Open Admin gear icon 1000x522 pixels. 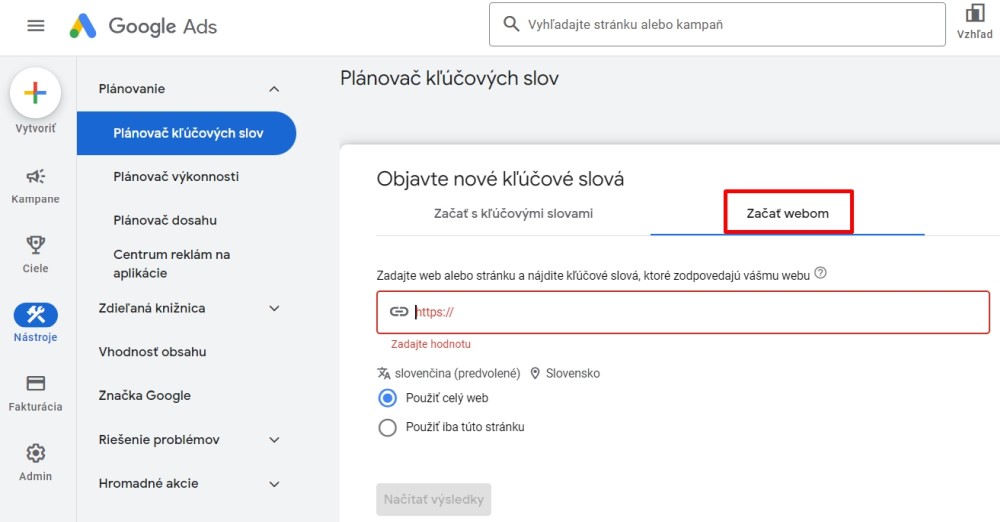[36, 453]
